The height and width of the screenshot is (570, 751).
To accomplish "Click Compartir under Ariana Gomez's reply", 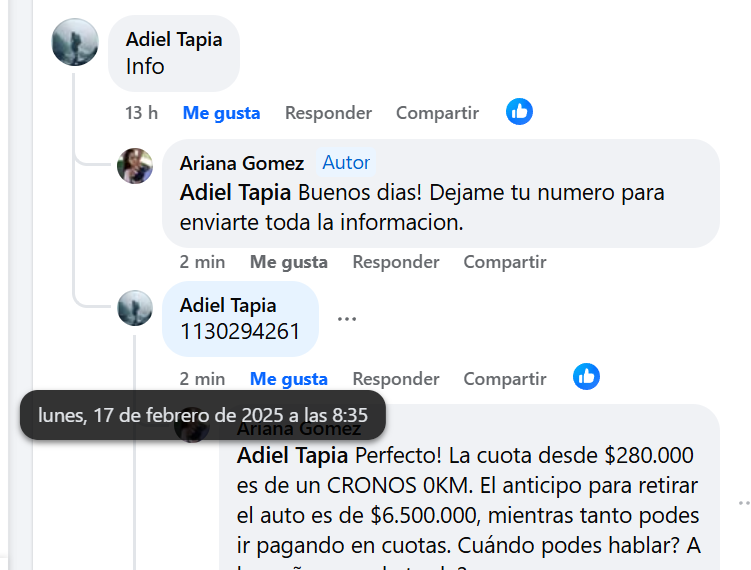I will [505, 262].
